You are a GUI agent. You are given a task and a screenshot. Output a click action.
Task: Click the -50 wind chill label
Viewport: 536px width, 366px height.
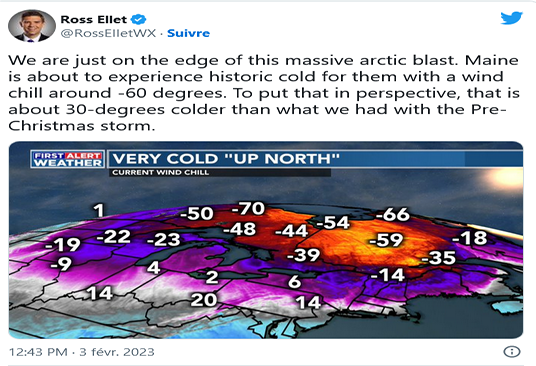click(x=197, y=214)
